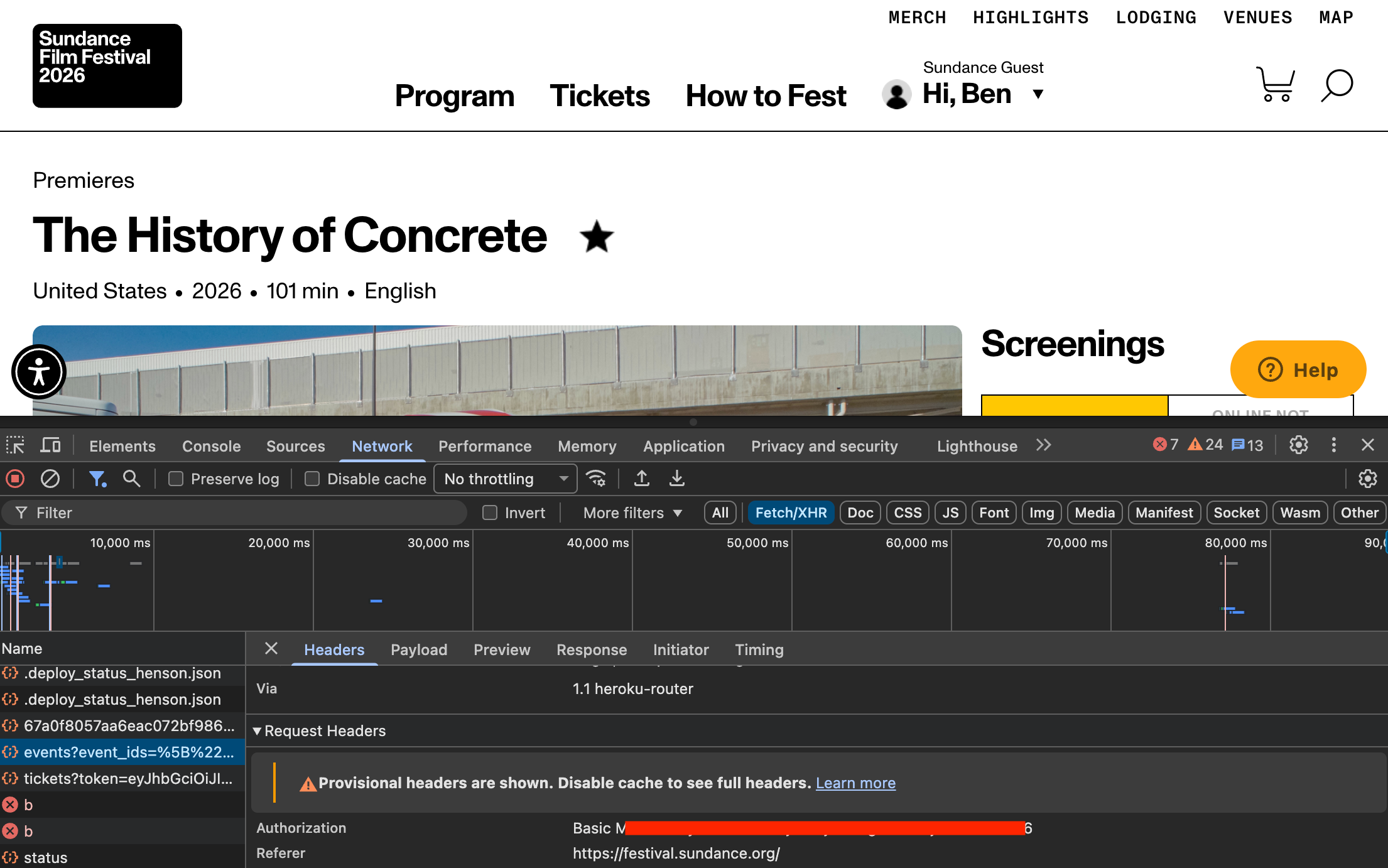This screenshot has height=868, width=1388.
Task: Open the MERCH top link
Action: point(917,18)
